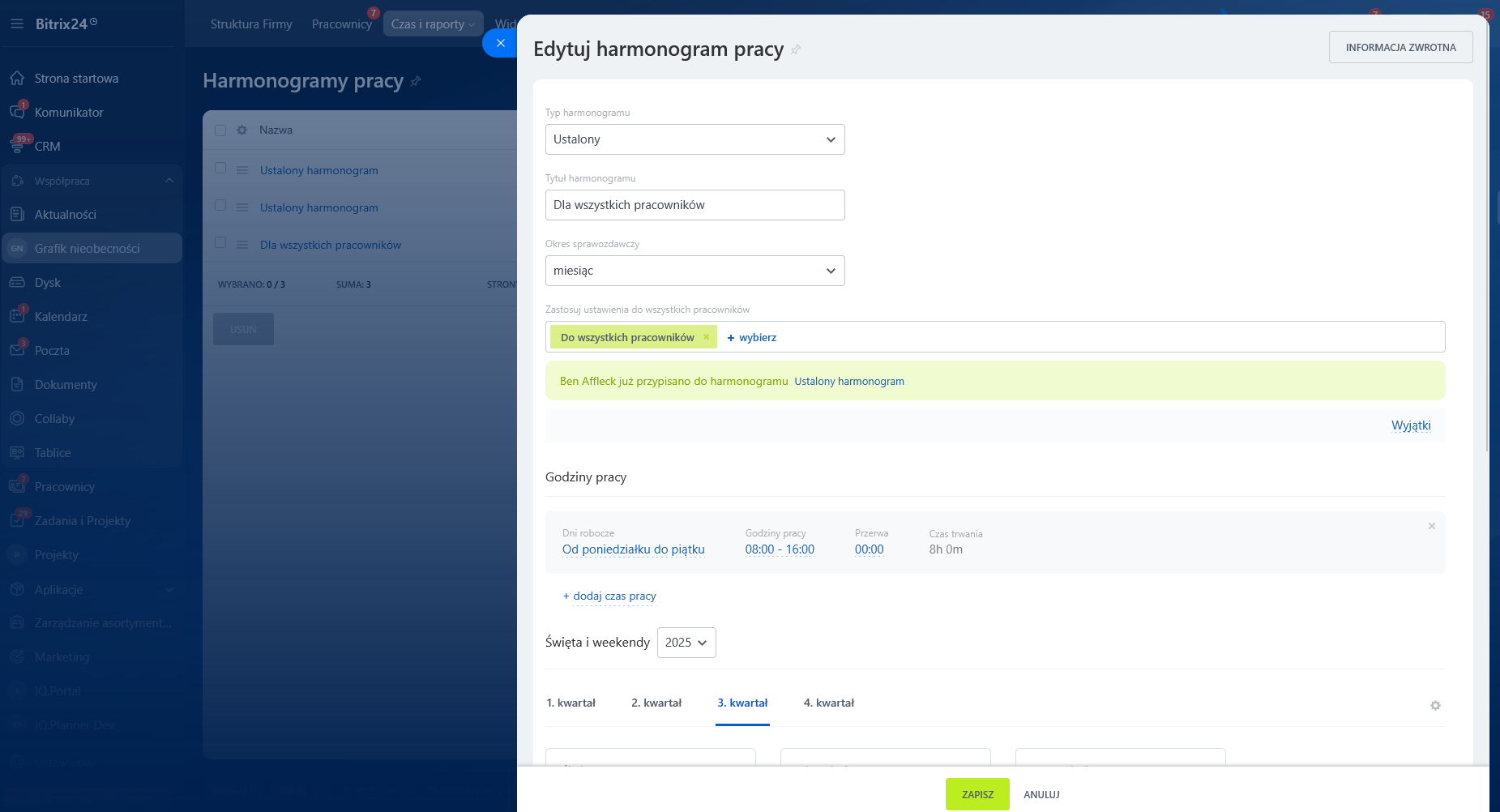Click the gear icon in table header

click(241, 130)
